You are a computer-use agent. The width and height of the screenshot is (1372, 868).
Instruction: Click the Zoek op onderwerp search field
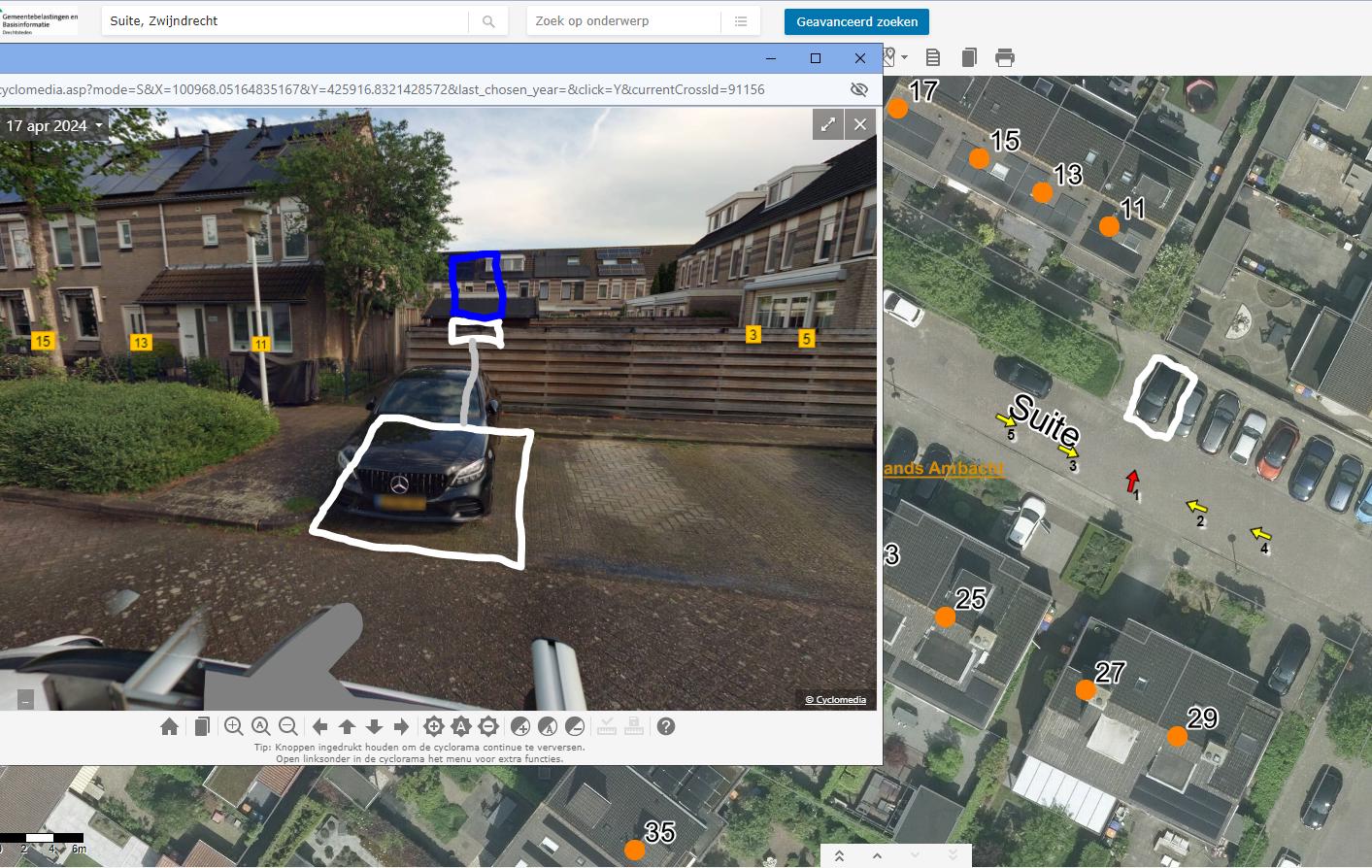tap(623, 21)
